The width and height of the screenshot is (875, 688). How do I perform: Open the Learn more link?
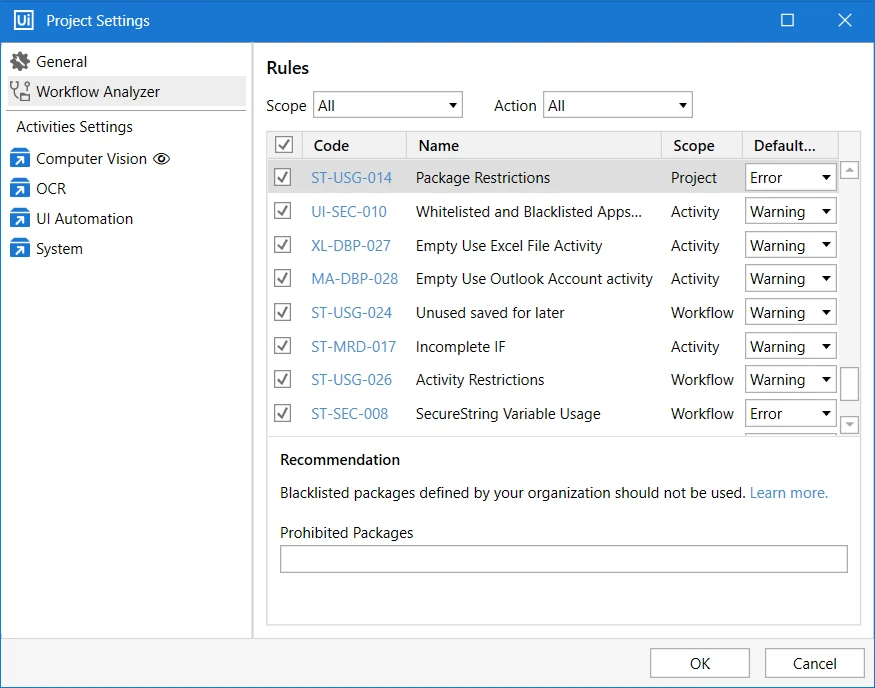click(x=789, y=493)
